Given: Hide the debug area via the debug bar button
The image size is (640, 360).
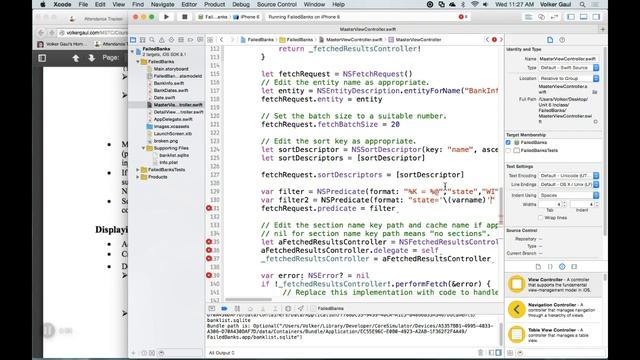Looking at the screenshot, I should point(211,309).
